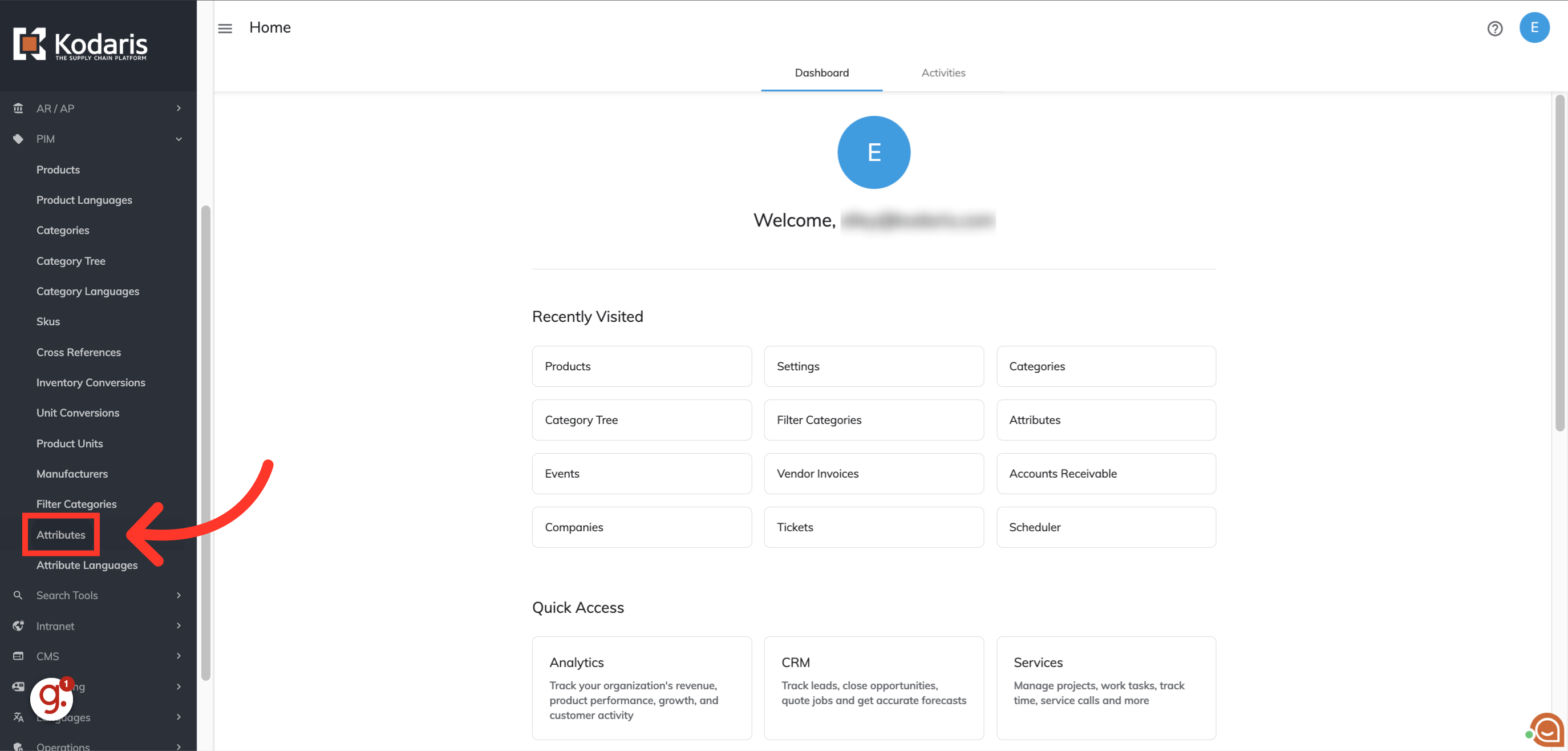1568x751 pixels.
Task: Open Category Tree in the sidebar
Action: (x=71, y=261)
